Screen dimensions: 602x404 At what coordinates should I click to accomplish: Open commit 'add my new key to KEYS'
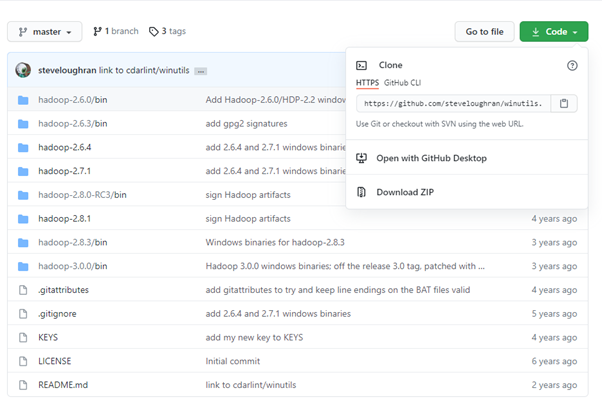254,338
